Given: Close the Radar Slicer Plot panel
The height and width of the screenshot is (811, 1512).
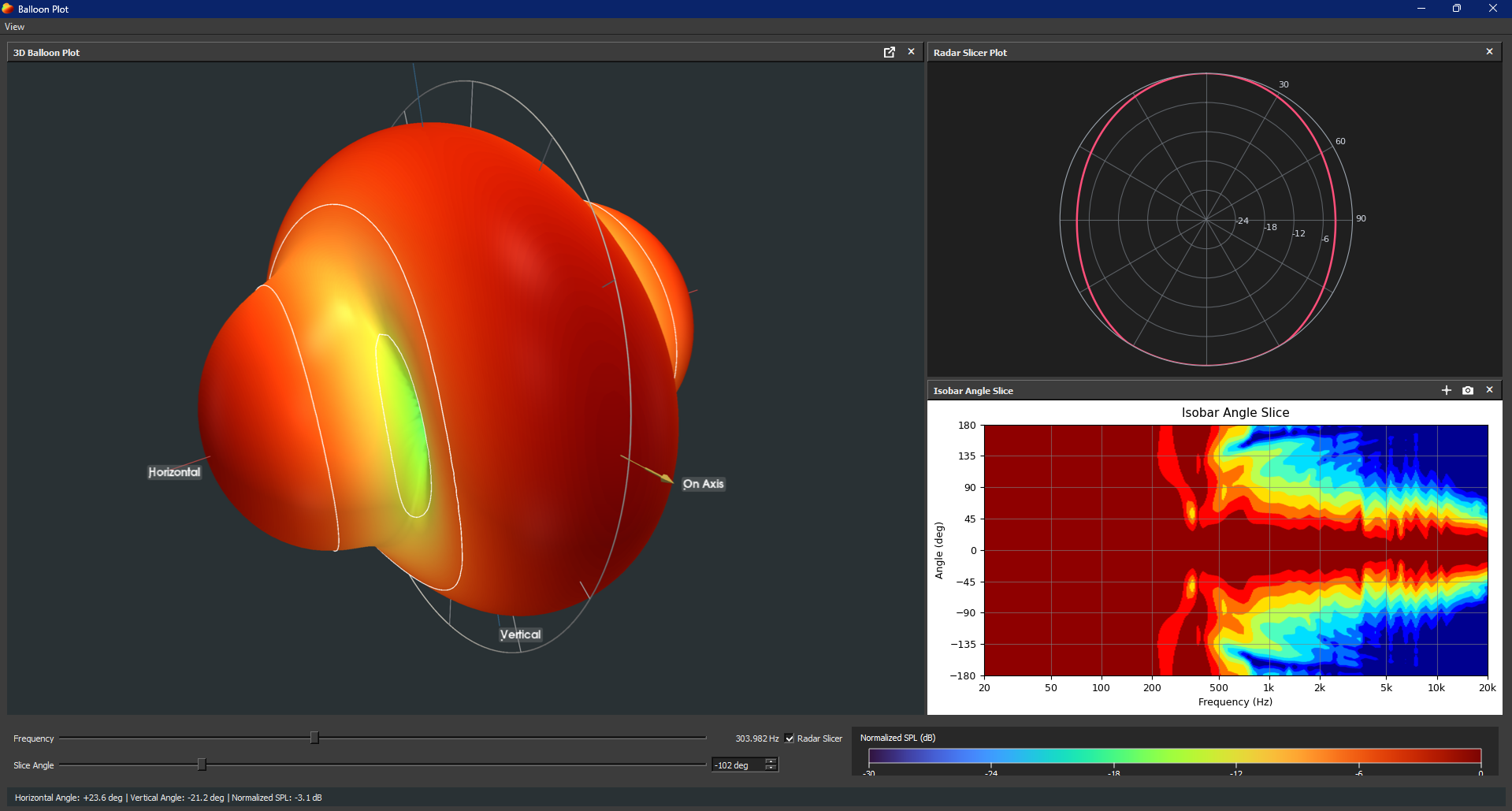Looking at the screenshot, I should tap(1489, 52).
